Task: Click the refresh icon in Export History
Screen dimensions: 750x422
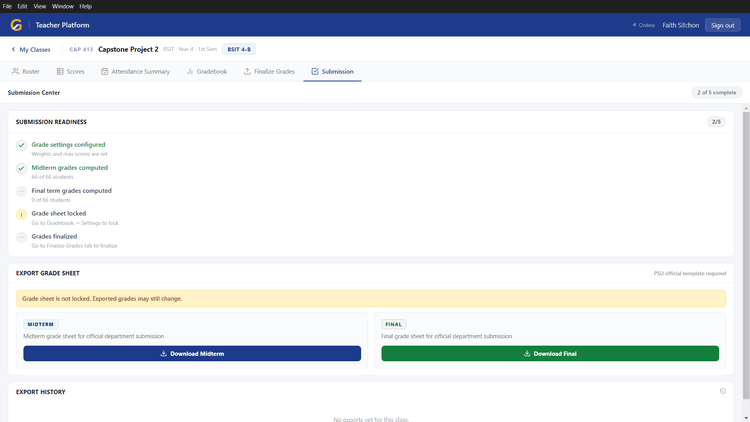Action: click(723, 391)
